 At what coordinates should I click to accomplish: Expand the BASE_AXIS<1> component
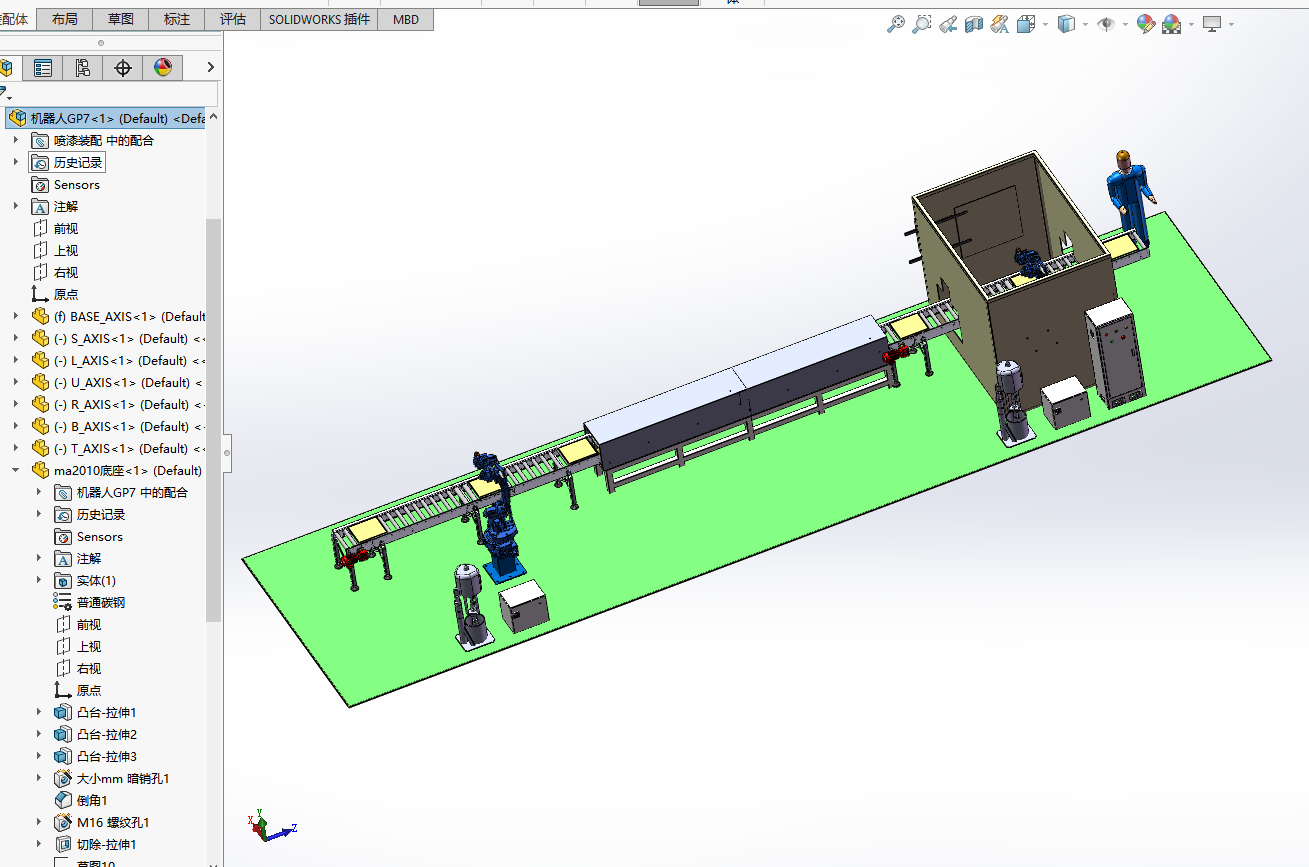tap(16, 316)
